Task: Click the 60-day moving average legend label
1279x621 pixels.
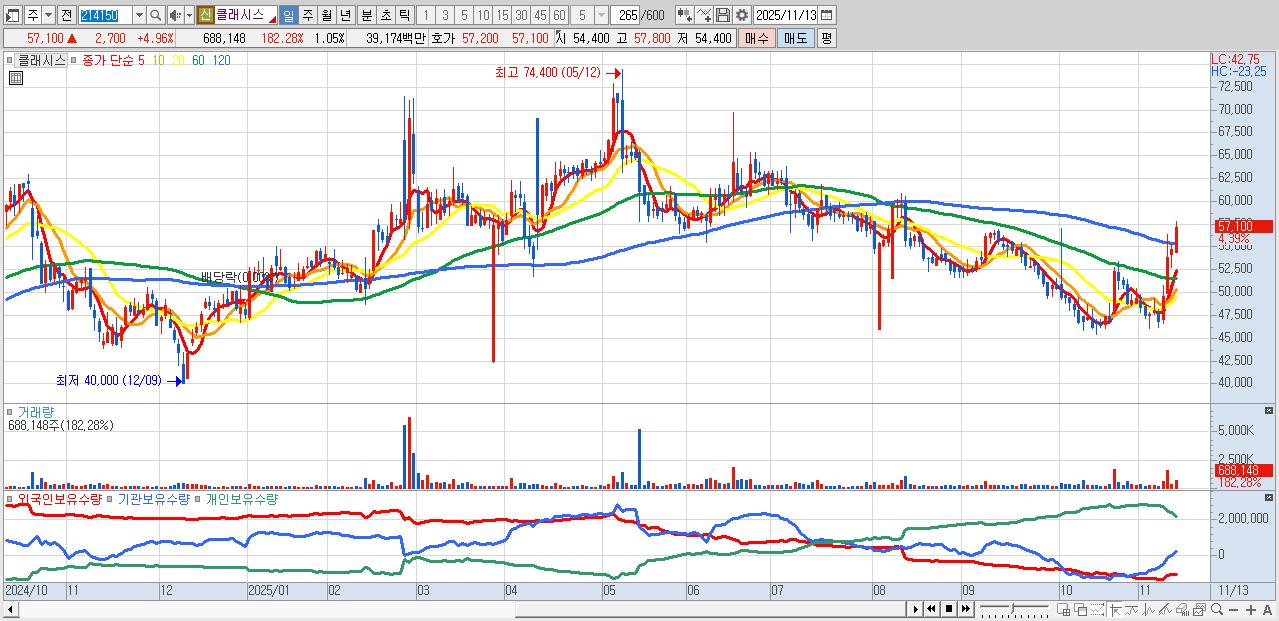Action: 198,60
